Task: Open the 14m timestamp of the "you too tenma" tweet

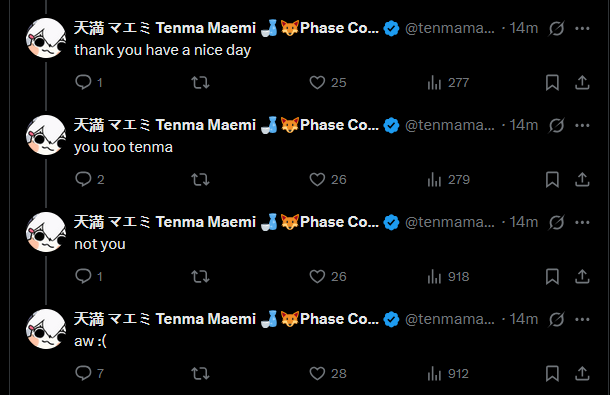Action: [524, 125]
